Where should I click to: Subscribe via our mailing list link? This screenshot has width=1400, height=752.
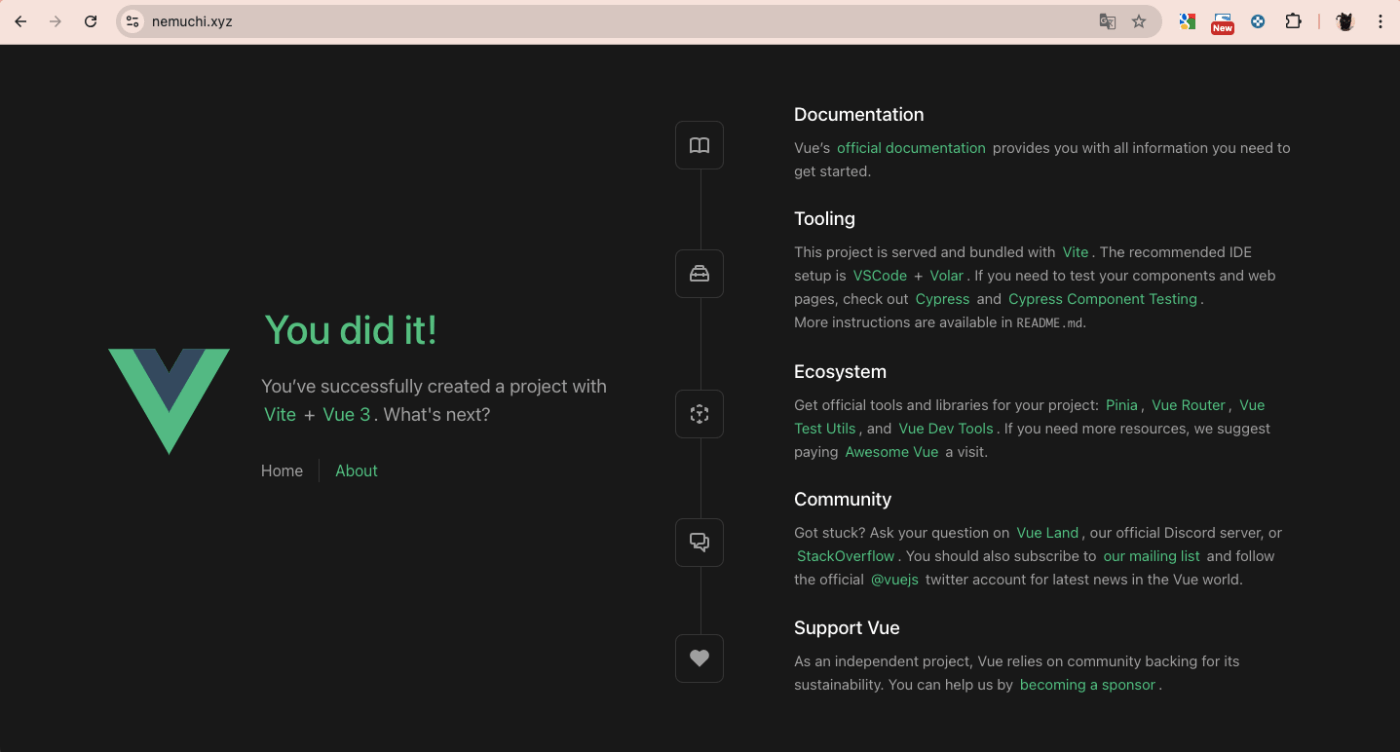[x=1151, y=556]
